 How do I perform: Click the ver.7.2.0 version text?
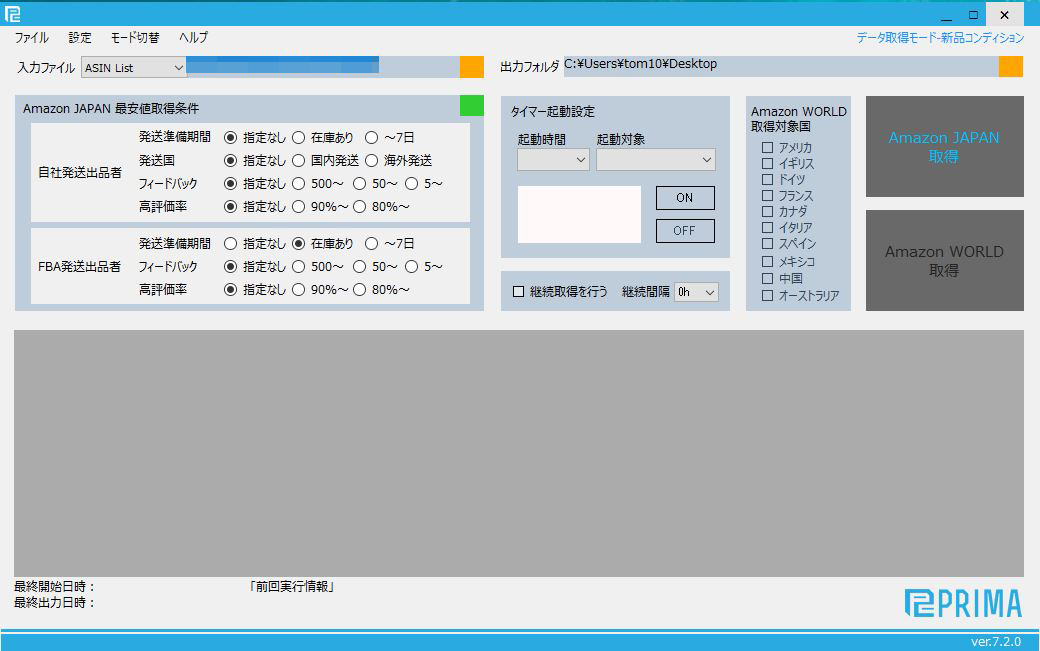click(996, 642)
